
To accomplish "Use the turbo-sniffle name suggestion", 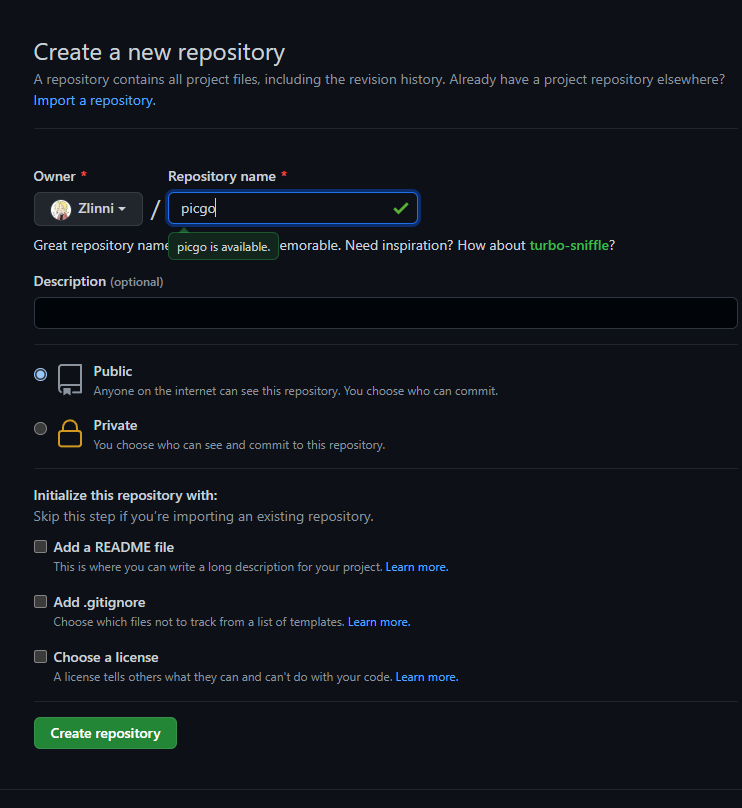I will [569, 245].
